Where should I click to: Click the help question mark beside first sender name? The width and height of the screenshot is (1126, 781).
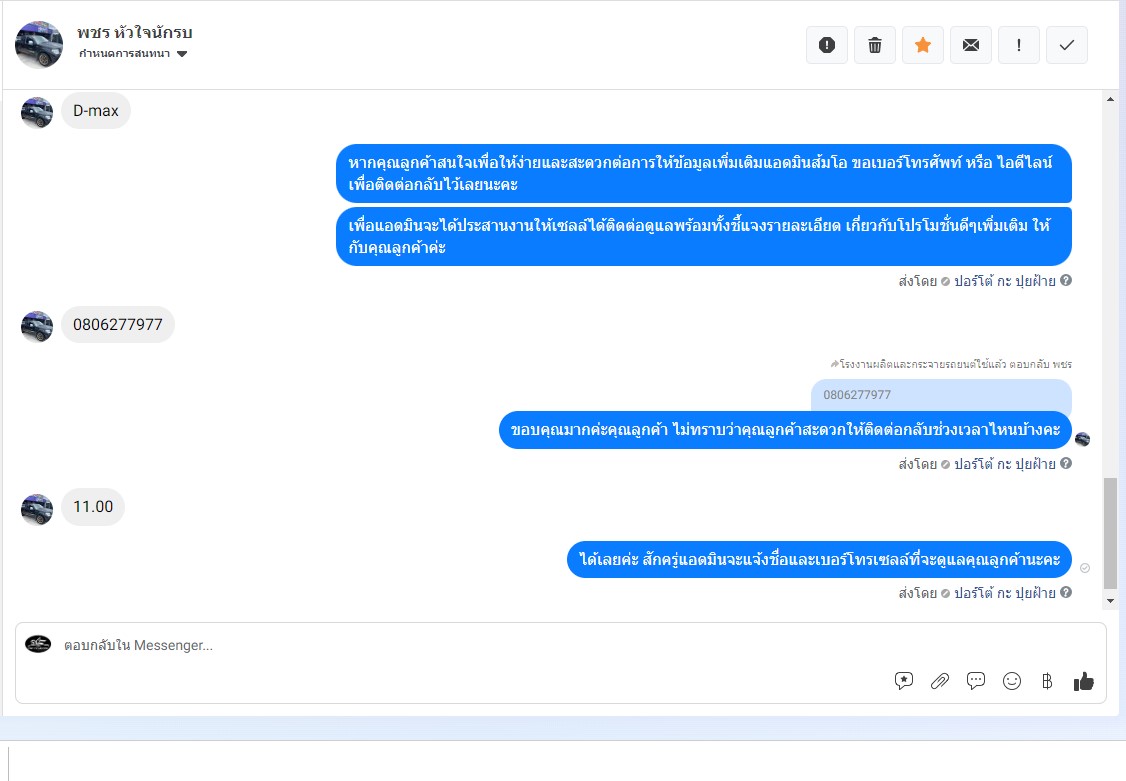click(1066, 281)
